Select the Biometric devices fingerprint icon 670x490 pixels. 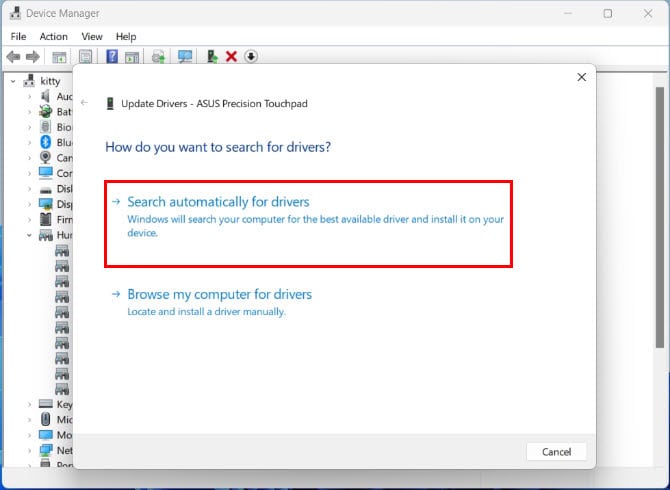point(45,127)
